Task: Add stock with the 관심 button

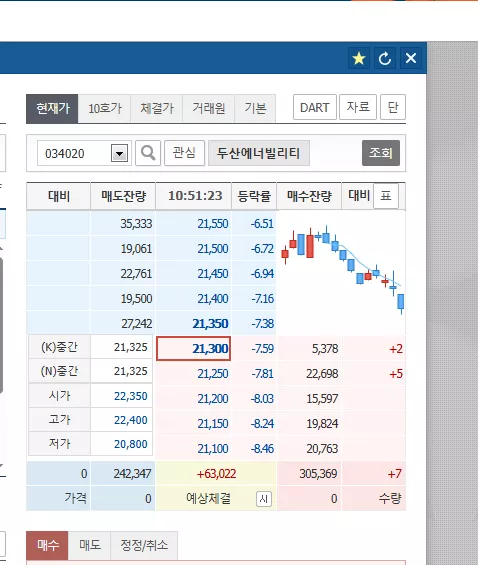Action: point(184,153)
